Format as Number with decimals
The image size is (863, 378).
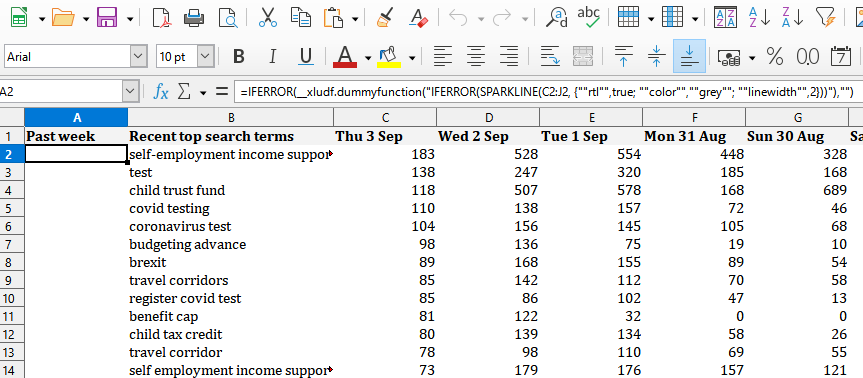807,56
